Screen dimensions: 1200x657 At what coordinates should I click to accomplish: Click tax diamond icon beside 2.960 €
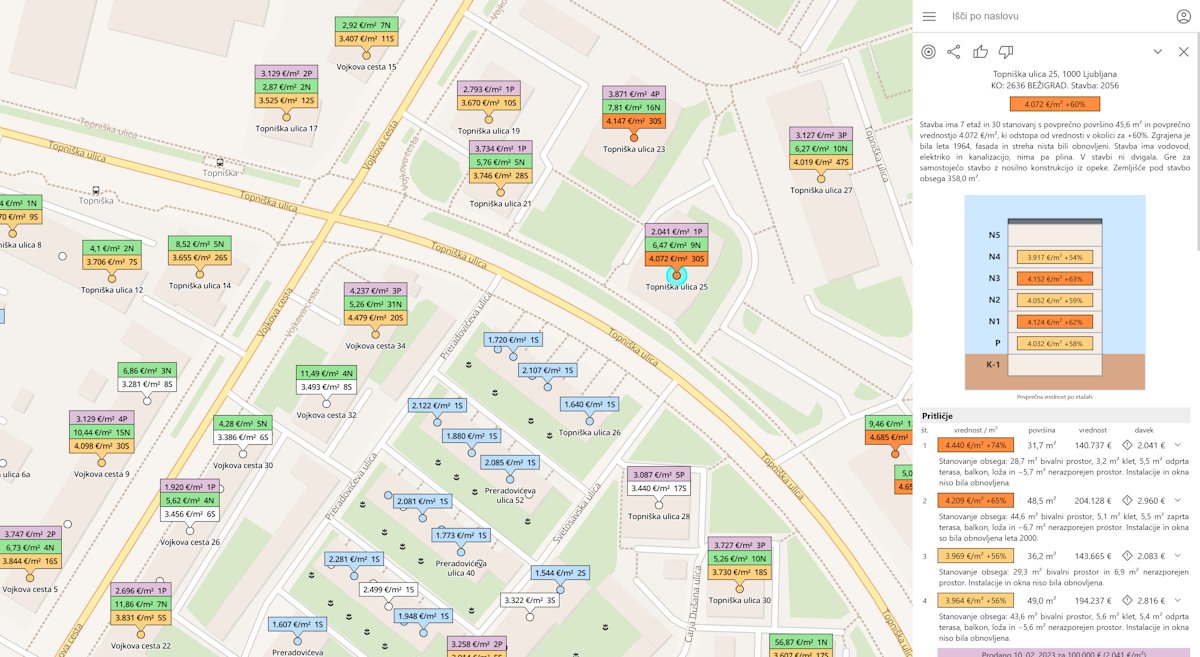(1126, 500)
